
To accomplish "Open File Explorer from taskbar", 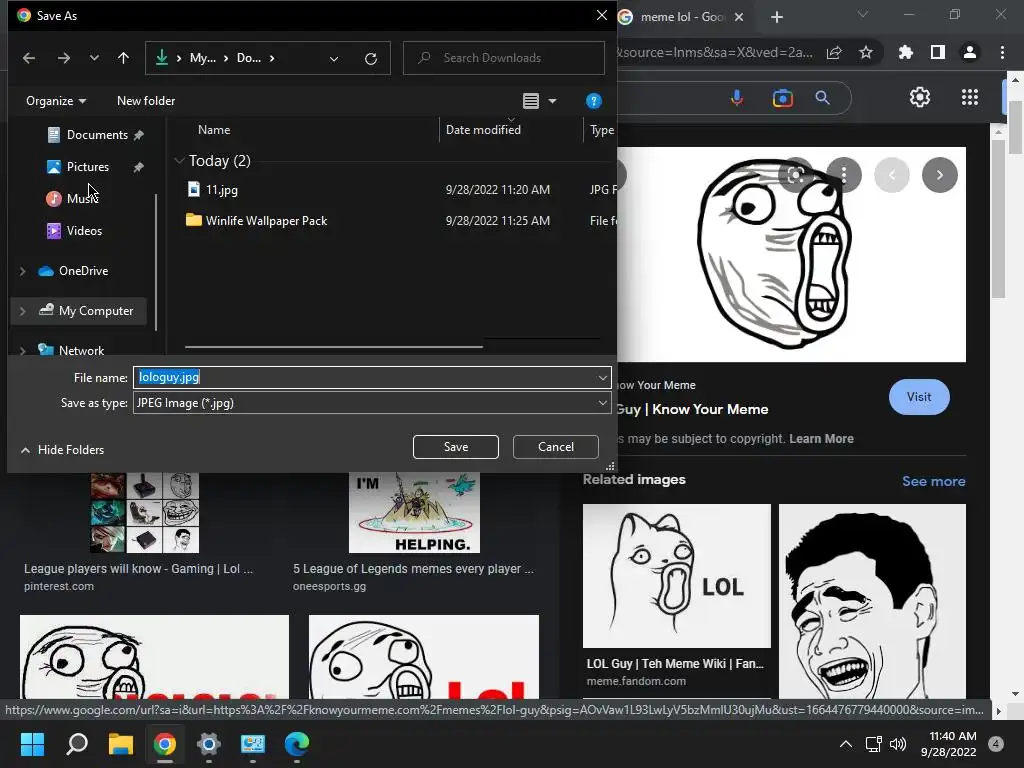I will click(x=121, y=744).
